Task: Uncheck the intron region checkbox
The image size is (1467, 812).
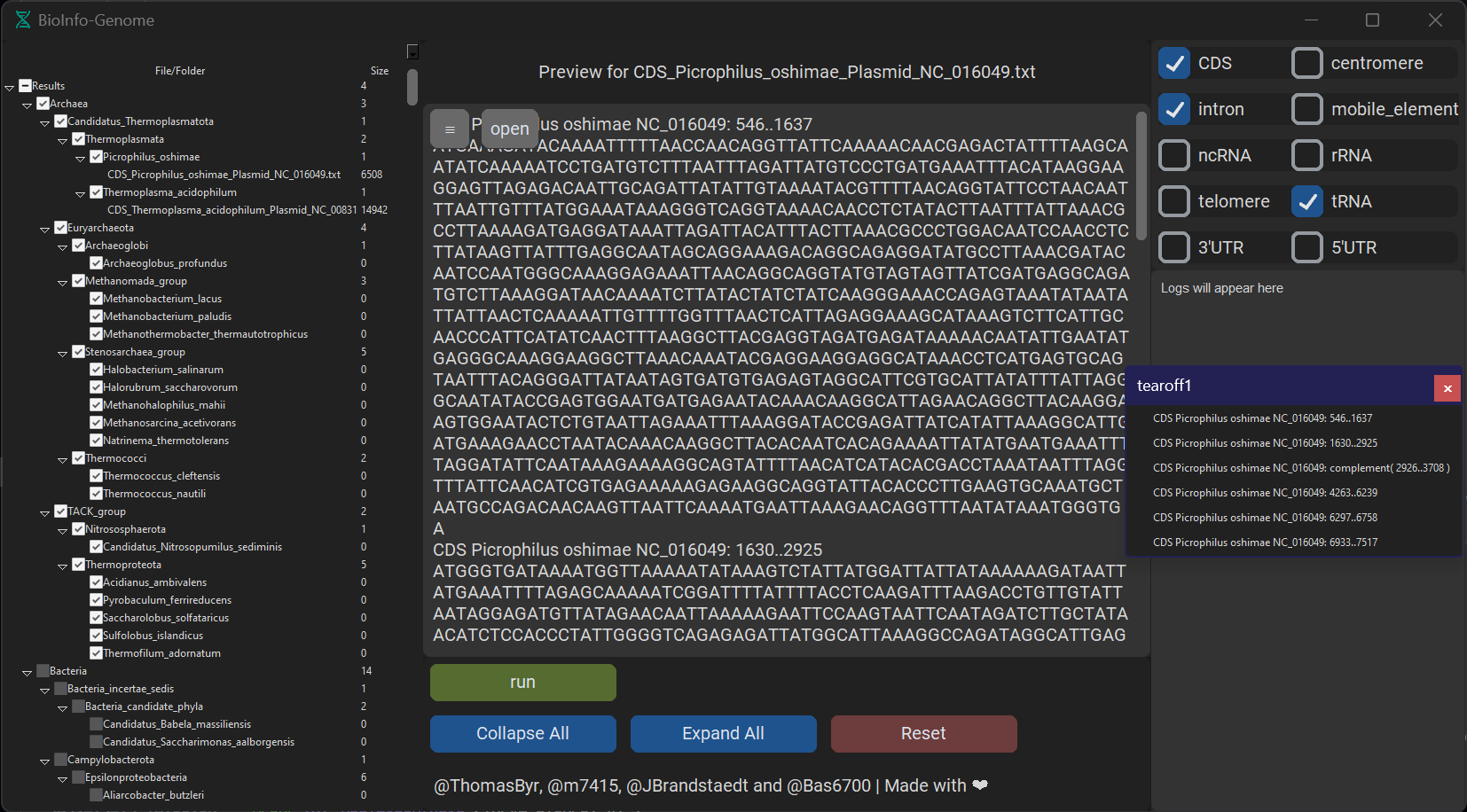Action: pyautogui.click(x=1175, y=109)
